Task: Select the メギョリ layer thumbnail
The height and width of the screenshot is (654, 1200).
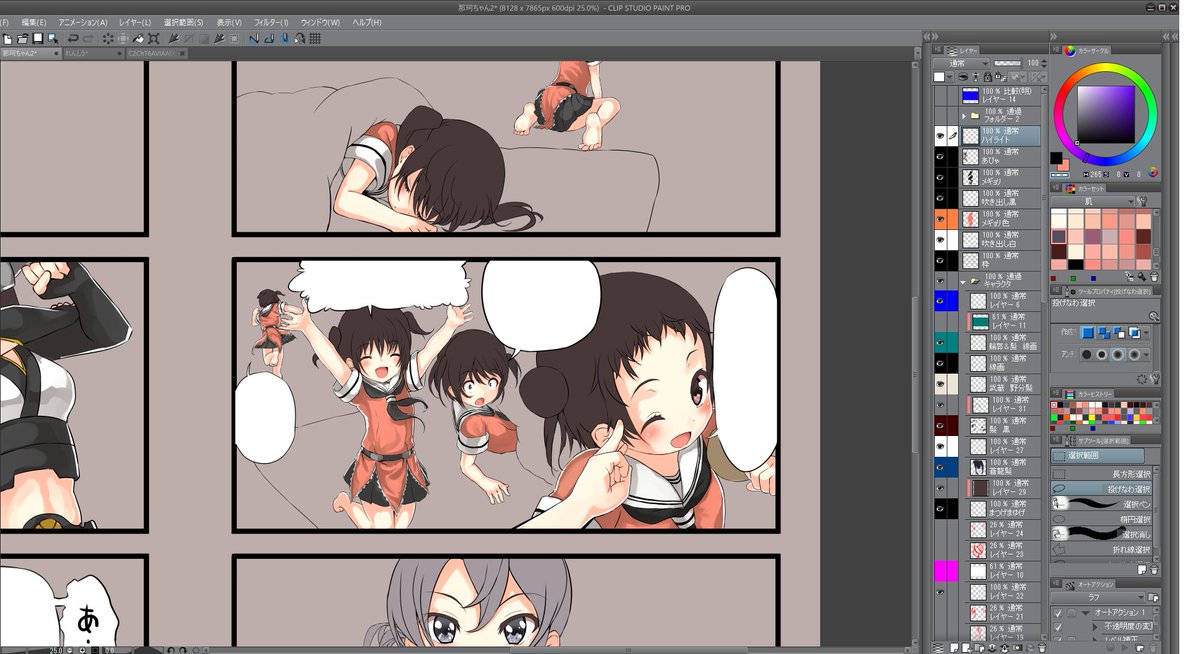Action: [x=970, y=178]
